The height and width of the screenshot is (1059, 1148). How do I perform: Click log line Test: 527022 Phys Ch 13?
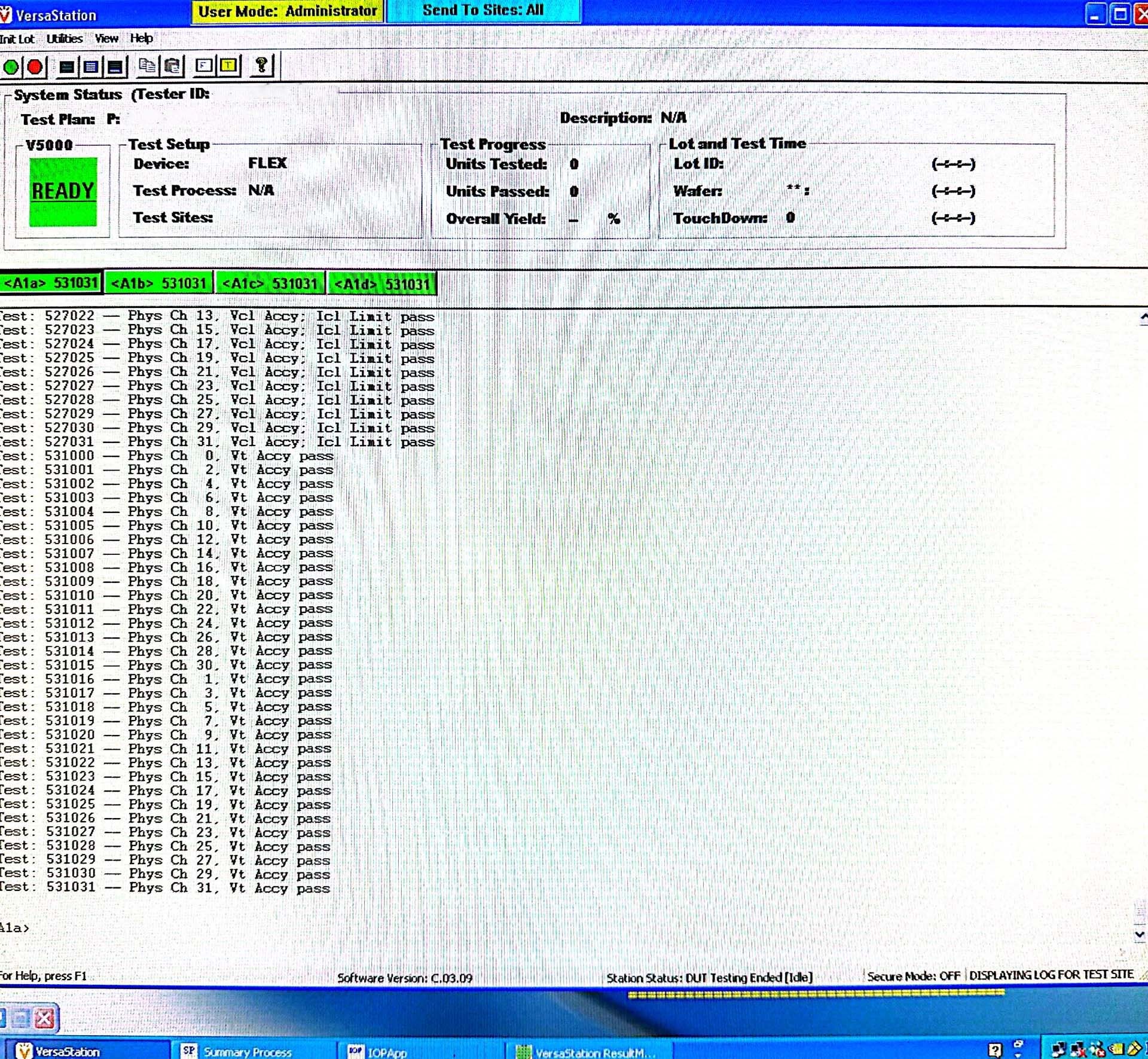coord(216,316)
